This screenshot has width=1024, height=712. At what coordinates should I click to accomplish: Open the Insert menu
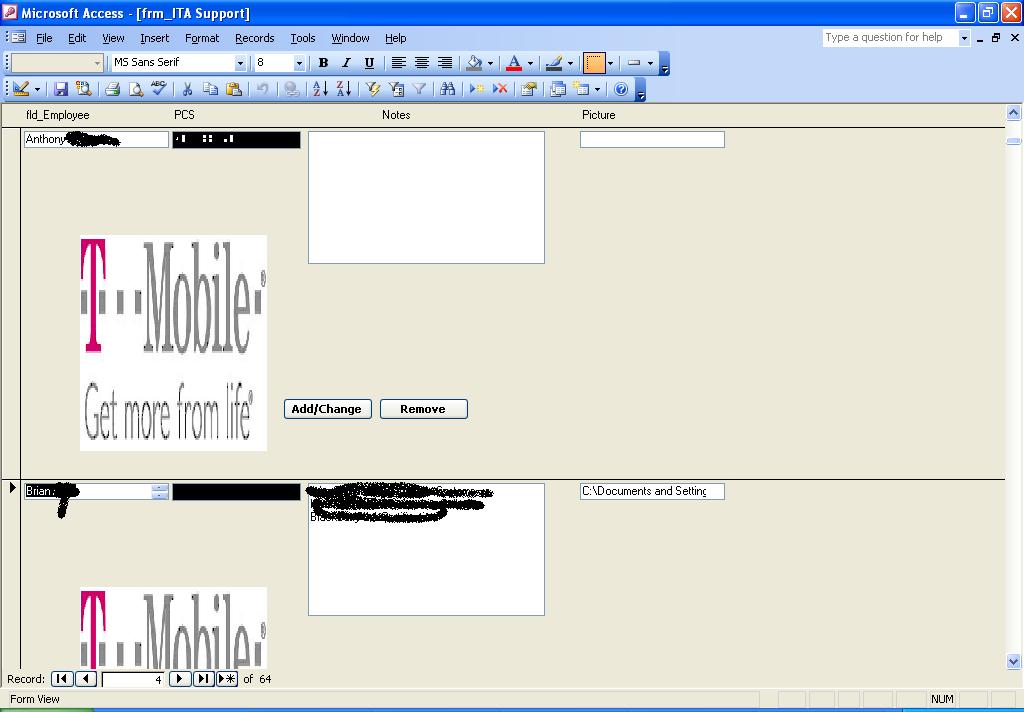coord(155,38)
